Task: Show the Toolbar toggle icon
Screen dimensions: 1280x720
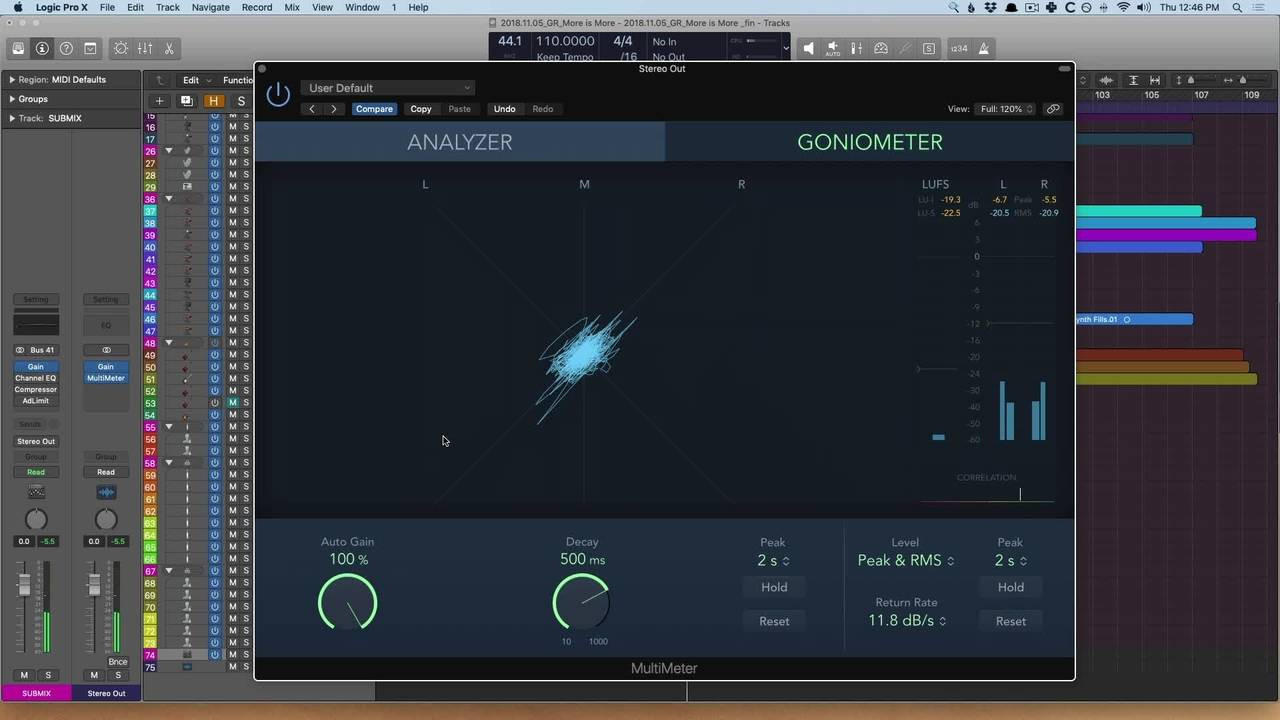Action: [x=90, y=48]
